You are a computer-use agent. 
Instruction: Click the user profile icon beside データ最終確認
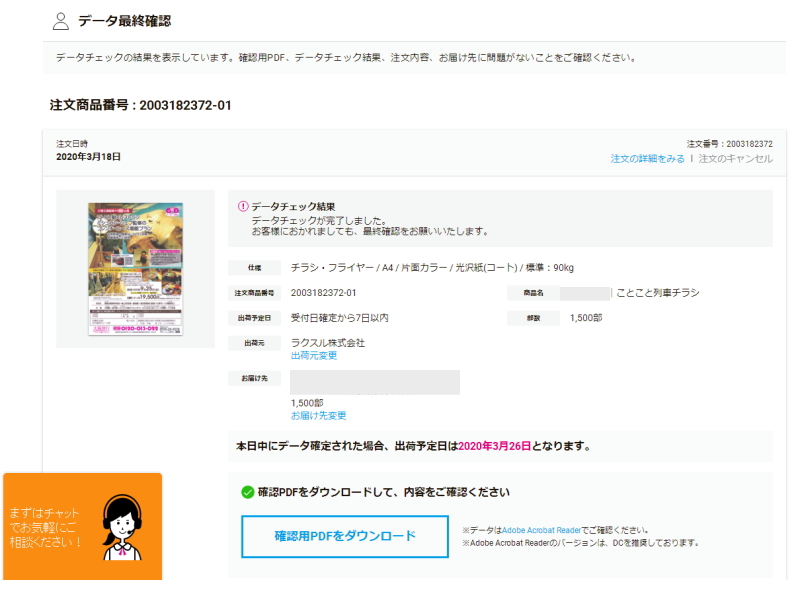pos(61,21)
